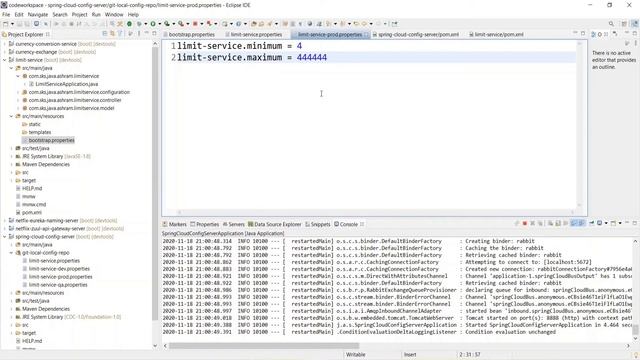The width and height of the screenshot is (640, 360).
Task: Close the limit-service-prod.properties tab
Action: (x=366, y=35)
